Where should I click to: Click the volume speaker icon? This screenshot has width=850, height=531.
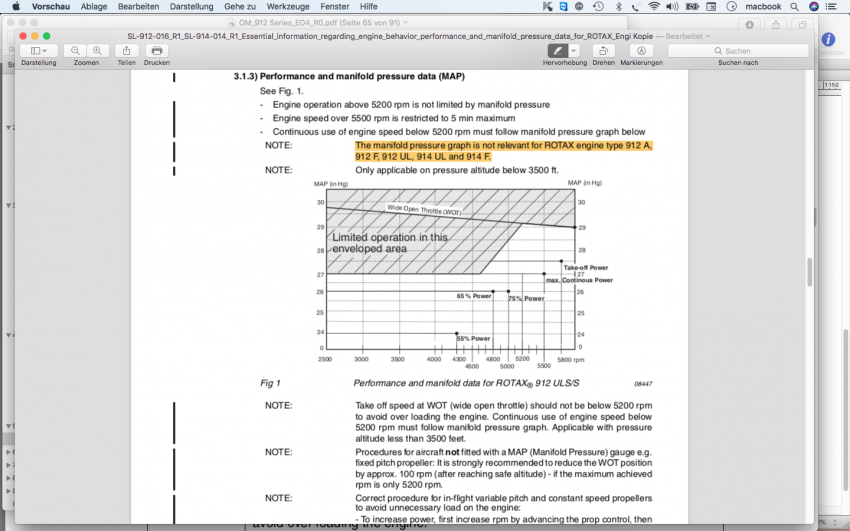click(672, 7)
